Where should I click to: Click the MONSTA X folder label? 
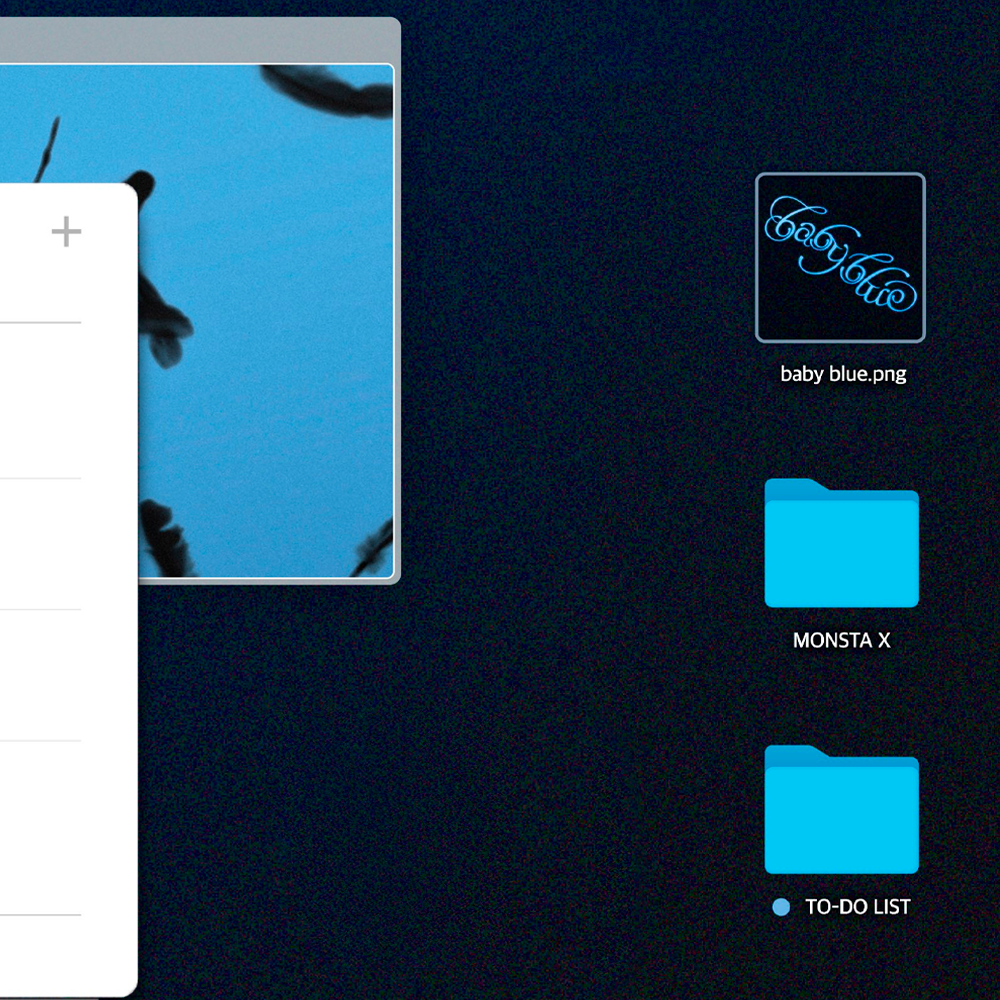(x=841, y=641)
